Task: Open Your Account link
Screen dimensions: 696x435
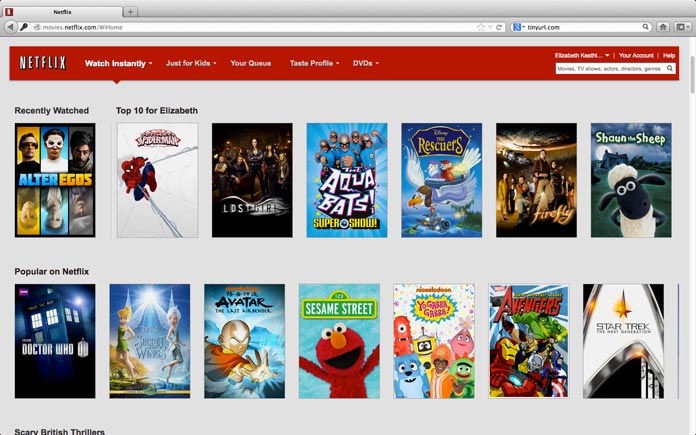Action: point(636,55)
